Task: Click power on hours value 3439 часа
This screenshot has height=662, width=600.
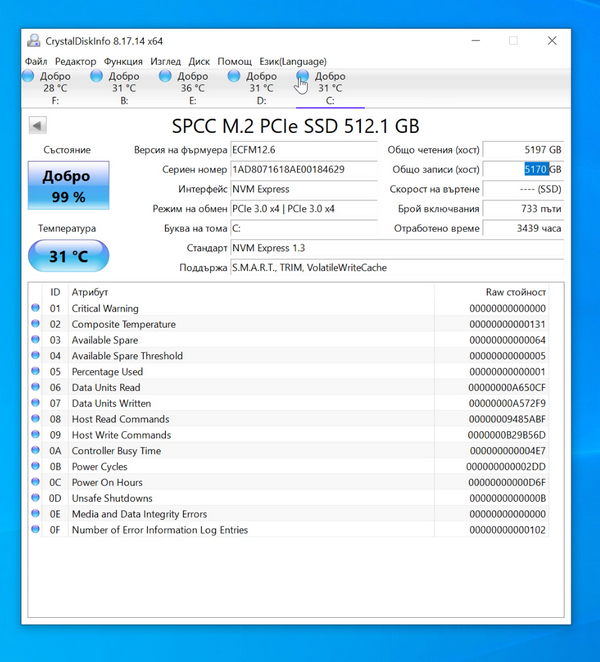Action: (523, 228)
